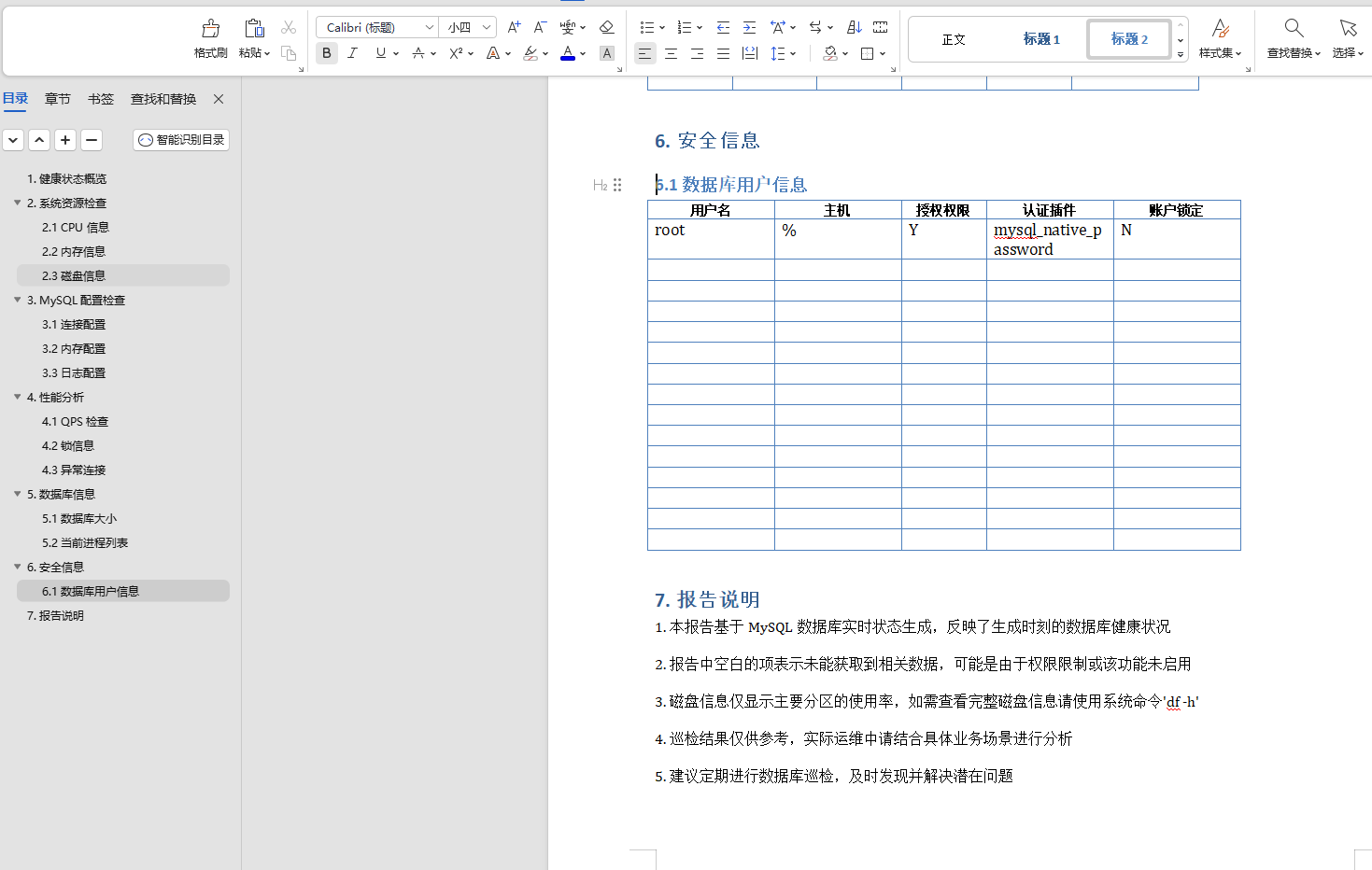Image resolution: width=1372 pixels, height=870 pixels.
Task: Click the clear formatting eraser icon
Action: 607,27
